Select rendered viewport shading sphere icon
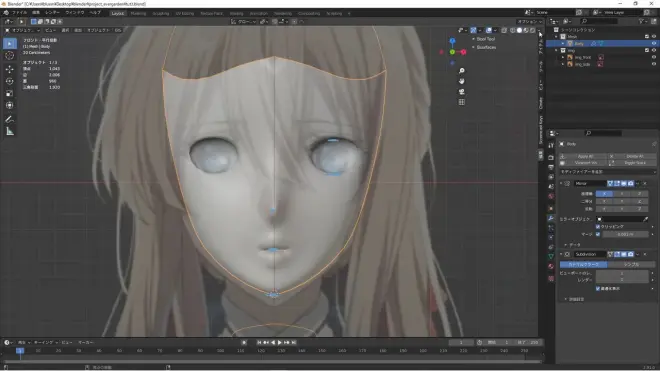This screenshot has height=371, width=660. (x=532, y=30)
